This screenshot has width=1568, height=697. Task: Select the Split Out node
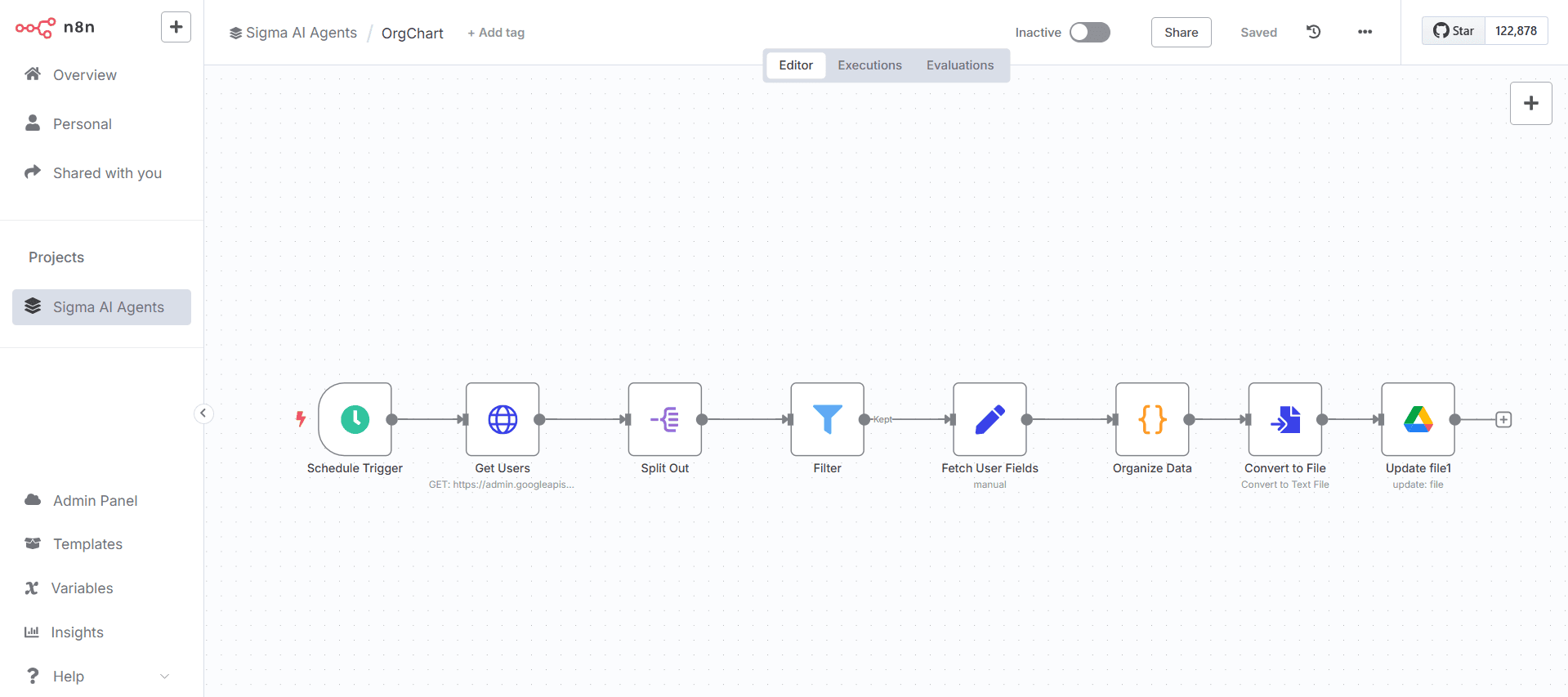tap(665, 419)
